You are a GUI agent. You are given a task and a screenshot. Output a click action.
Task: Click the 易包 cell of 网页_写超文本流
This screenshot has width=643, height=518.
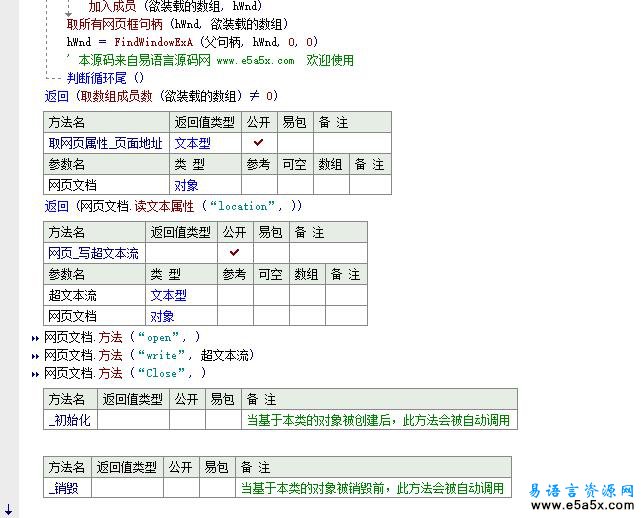[271, 253]
